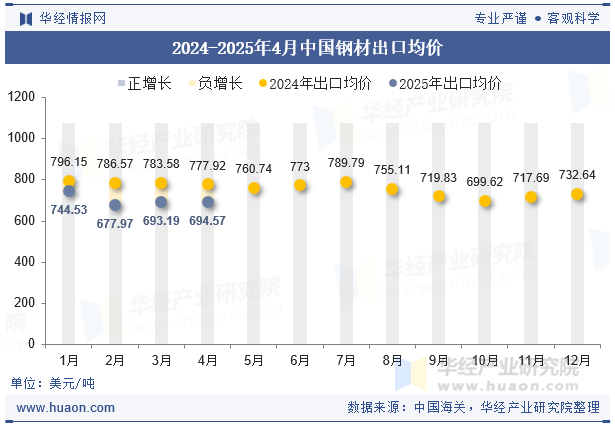
Task: Click the 6月 x-axis label
Action: point(300,360)
